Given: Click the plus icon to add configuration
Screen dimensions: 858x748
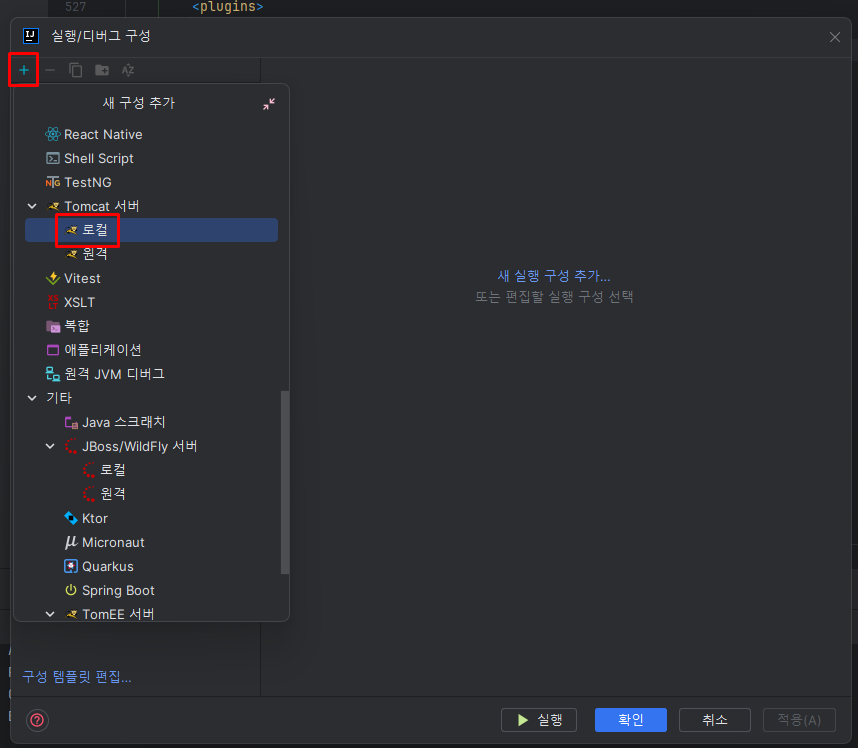Looking at the screenshot, I should (x=24, y=70).
